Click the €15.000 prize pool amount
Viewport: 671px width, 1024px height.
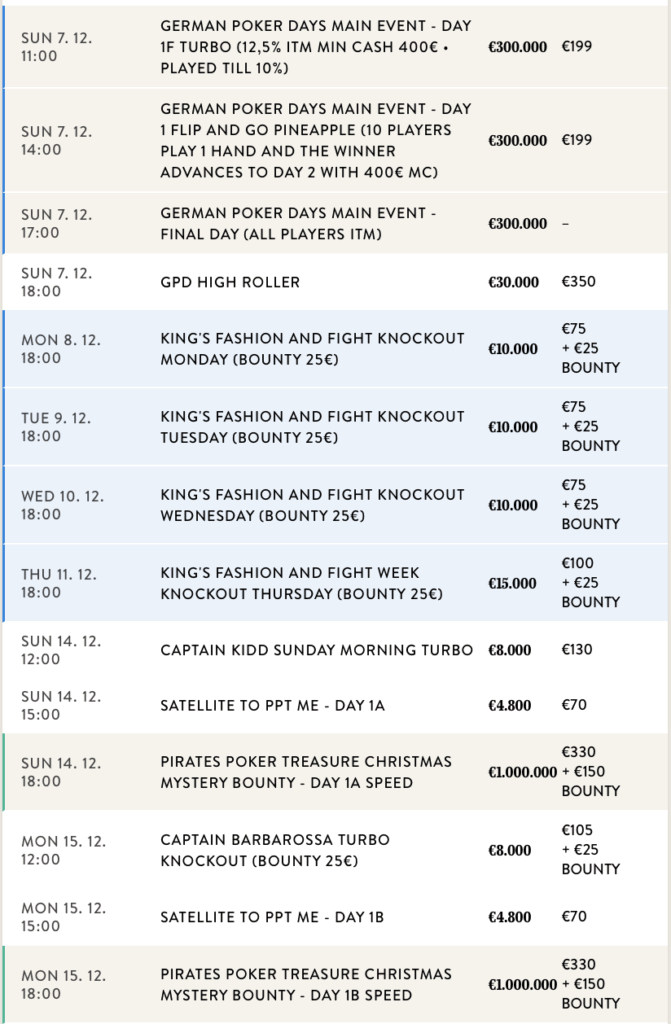513,584
